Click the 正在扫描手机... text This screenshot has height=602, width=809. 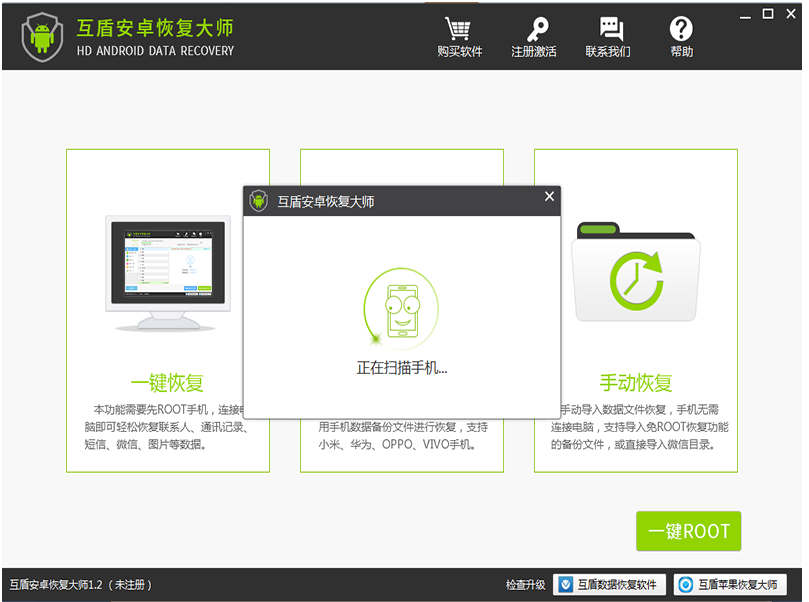tap(401, 368)
